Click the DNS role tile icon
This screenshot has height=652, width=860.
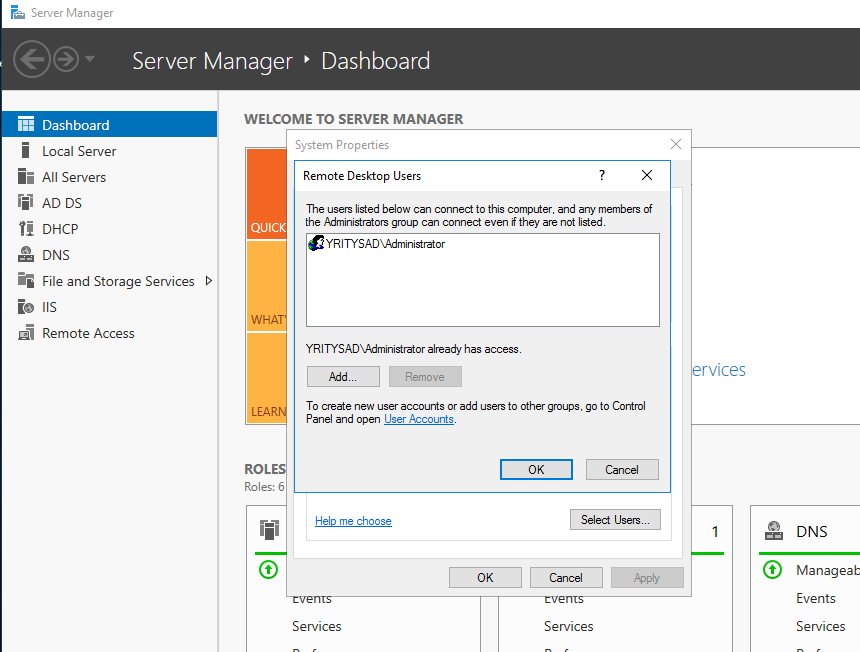pos(774,530)
